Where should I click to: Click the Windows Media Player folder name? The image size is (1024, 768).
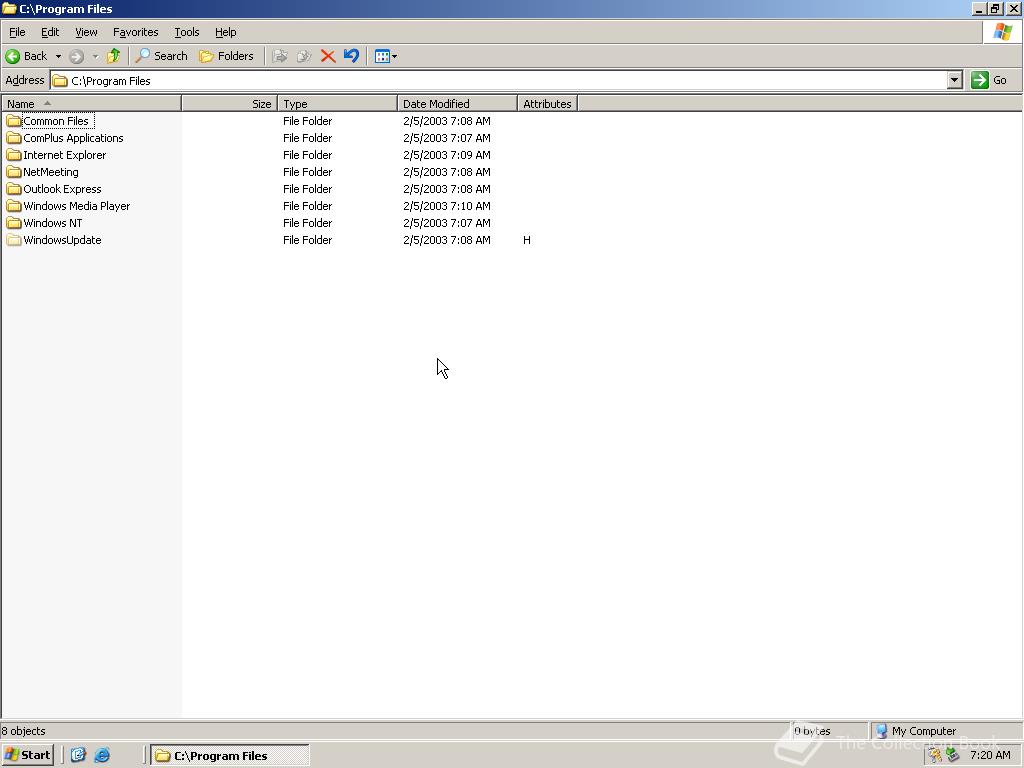click(76, 206)
